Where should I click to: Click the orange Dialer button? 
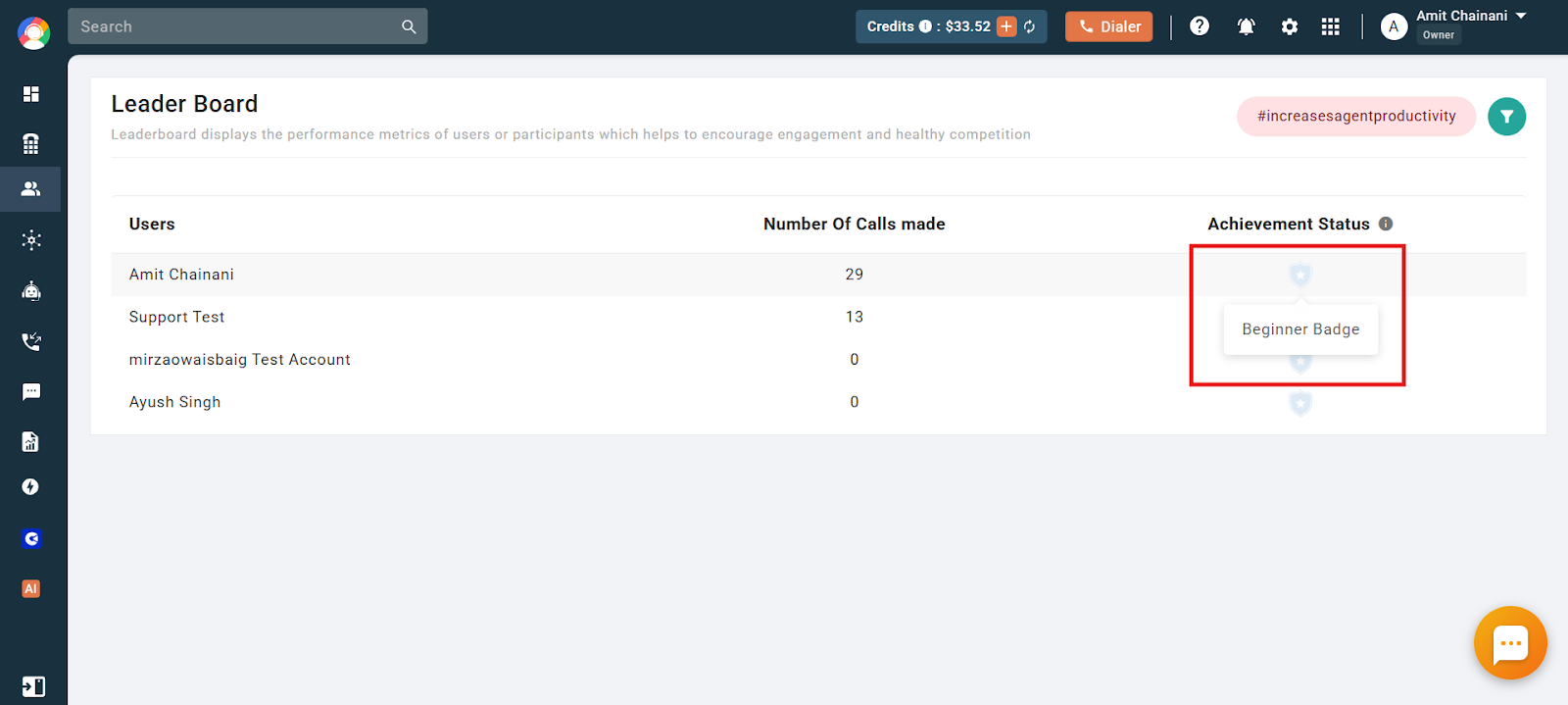click(x=1109, y=26)
